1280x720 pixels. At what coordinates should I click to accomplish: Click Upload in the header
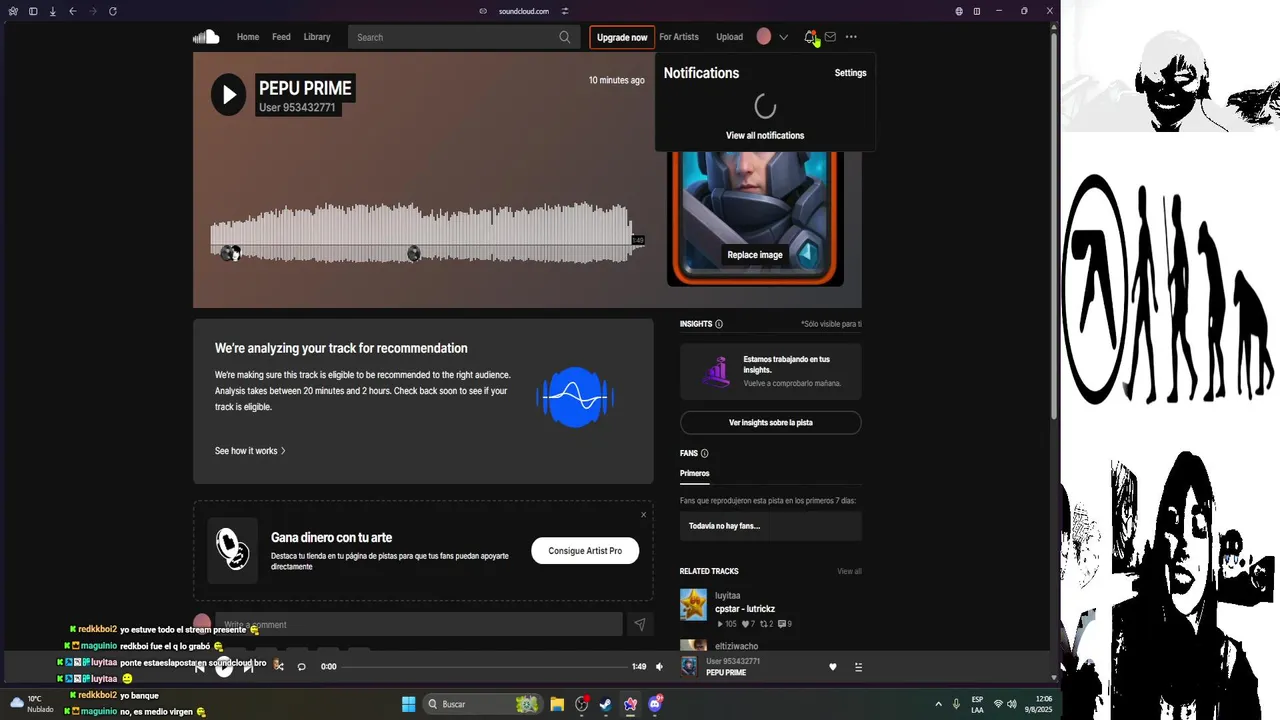(730, 37)
